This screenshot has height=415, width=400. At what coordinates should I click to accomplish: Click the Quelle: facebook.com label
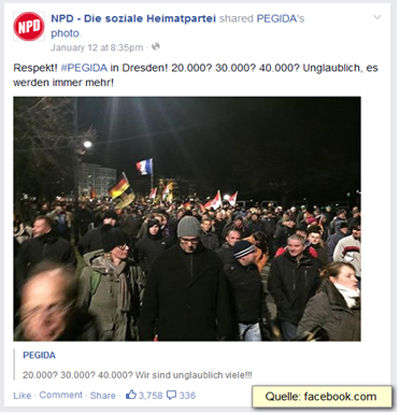click(x=322, y=397)
